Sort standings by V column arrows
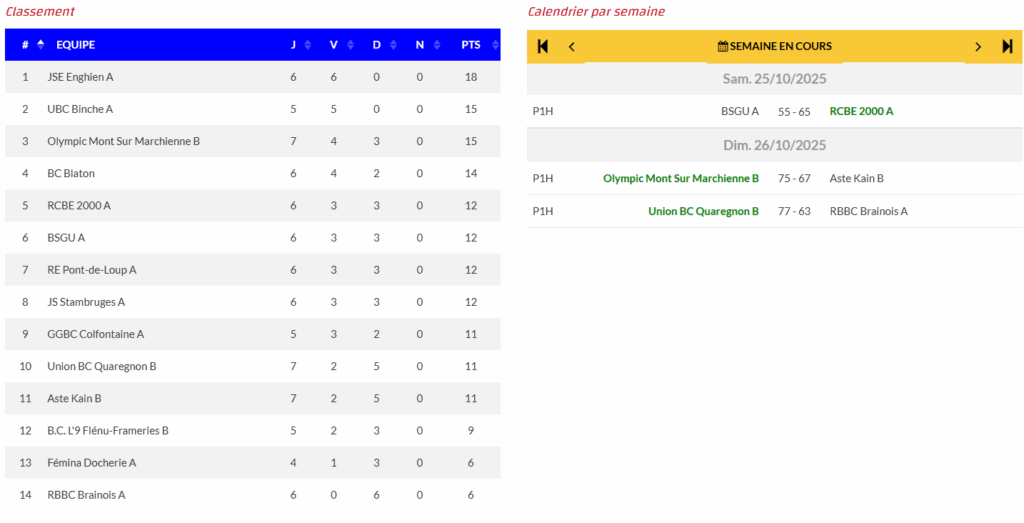This screenshot has width=1024, height=523. coord(349,44)
